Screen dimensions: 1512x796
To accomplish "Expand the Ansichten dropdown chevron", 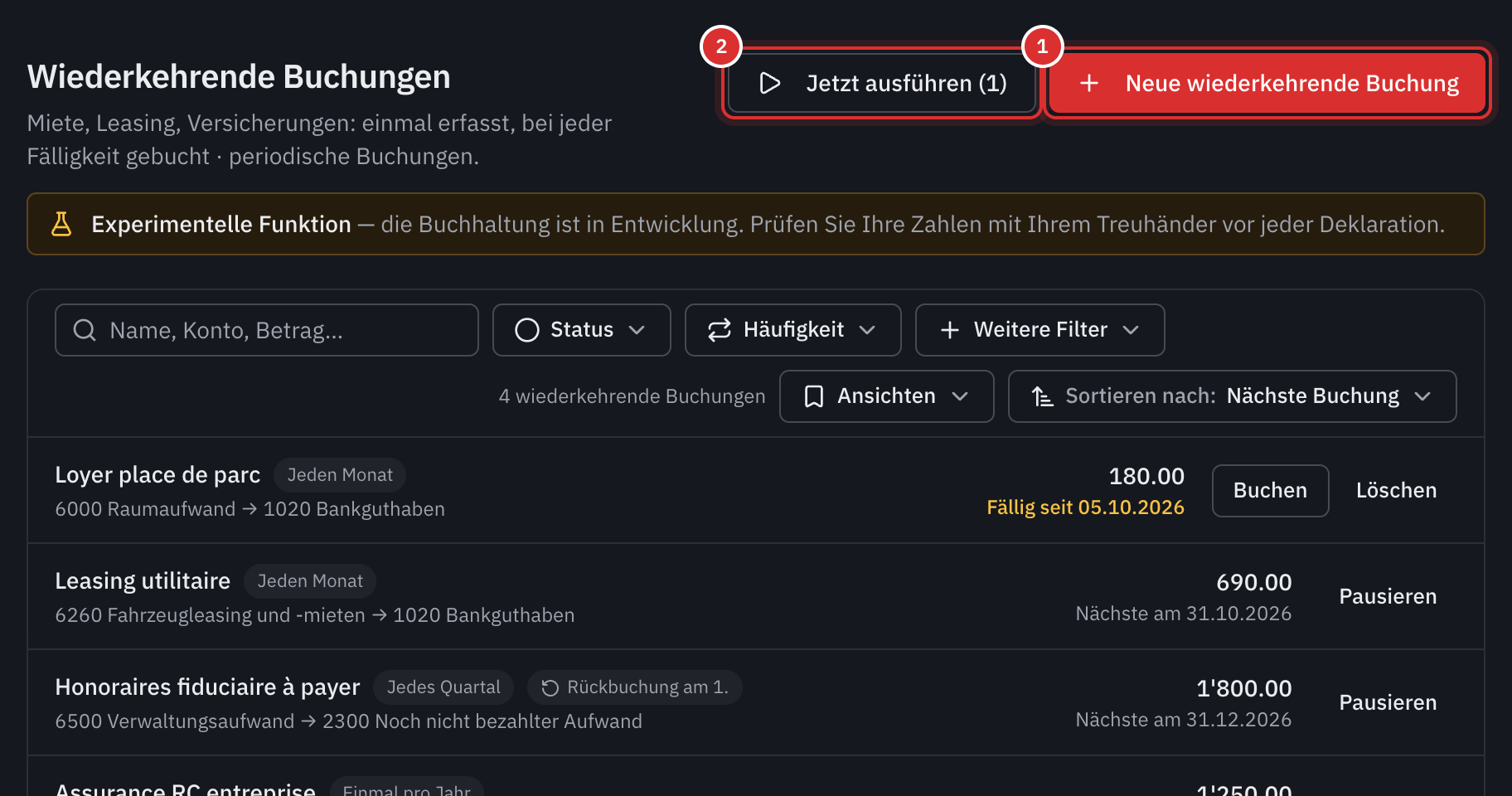I will coord(960,396).
